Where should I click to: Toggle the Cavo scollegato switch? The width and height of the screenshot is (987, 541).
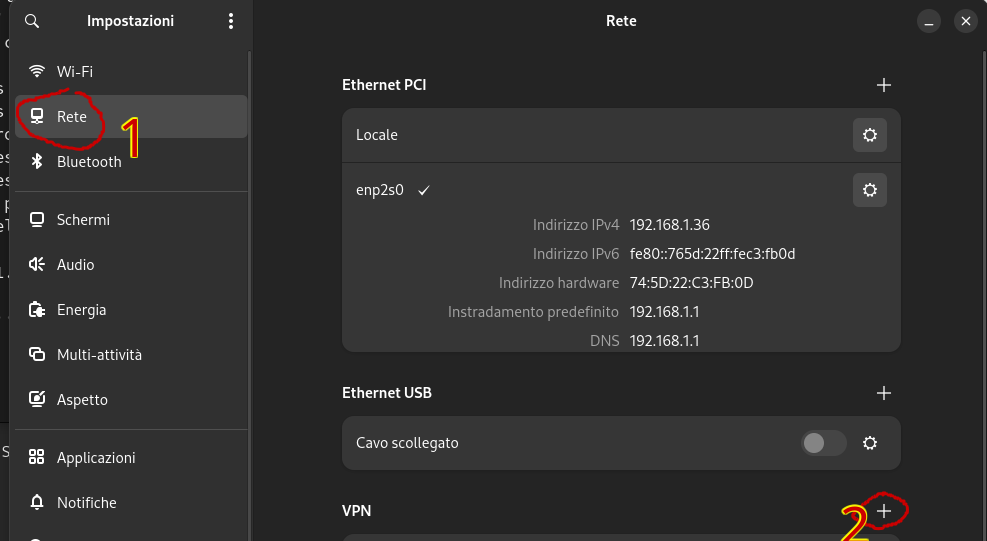[x=824, y=443]
